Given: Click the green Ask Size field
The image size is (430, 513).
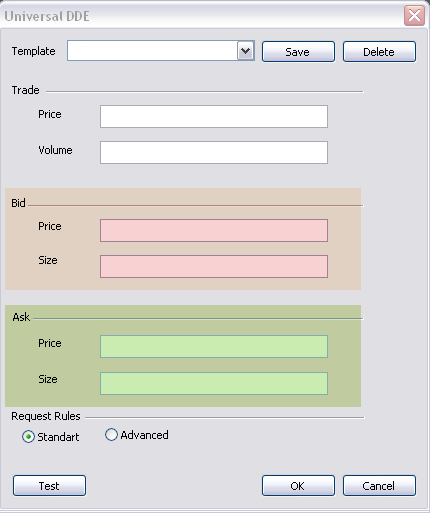Looking at the screenshot, I should tap(214, 383).
